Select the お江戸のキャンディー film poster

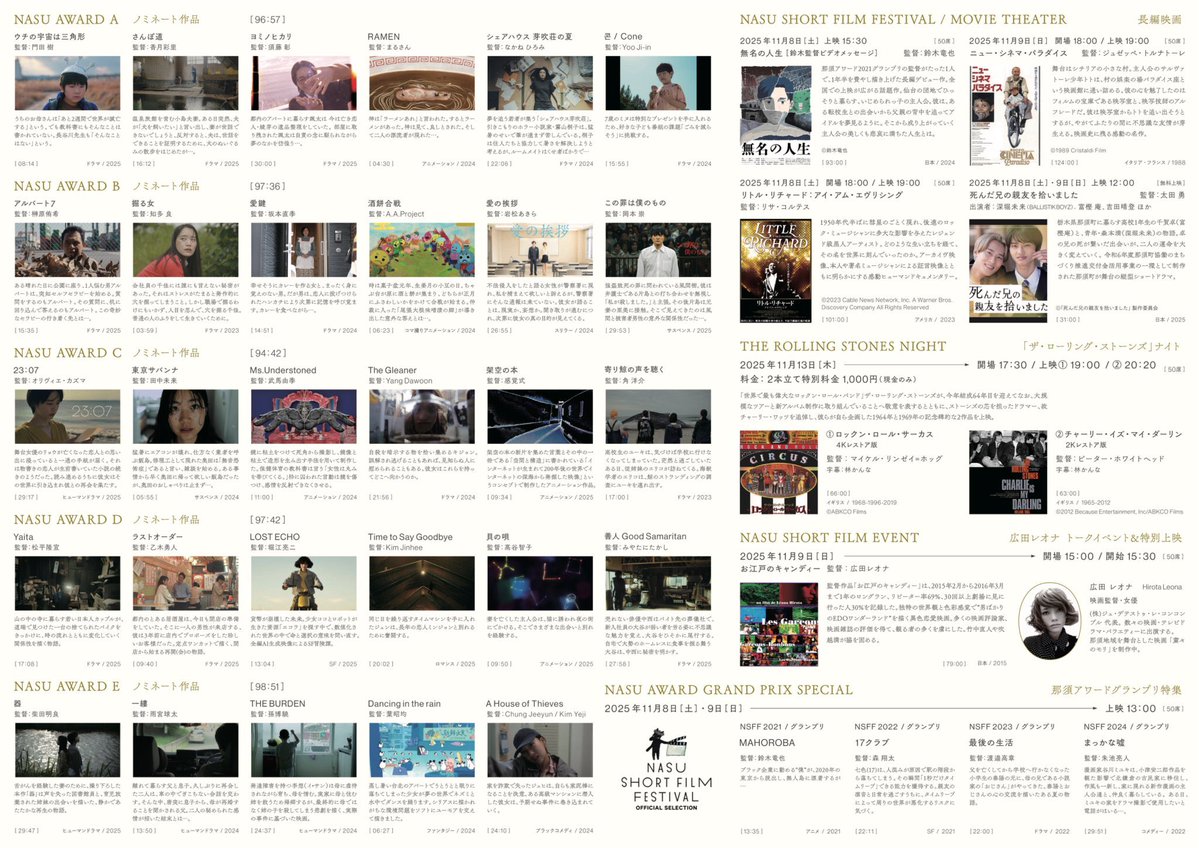[778, 624]
